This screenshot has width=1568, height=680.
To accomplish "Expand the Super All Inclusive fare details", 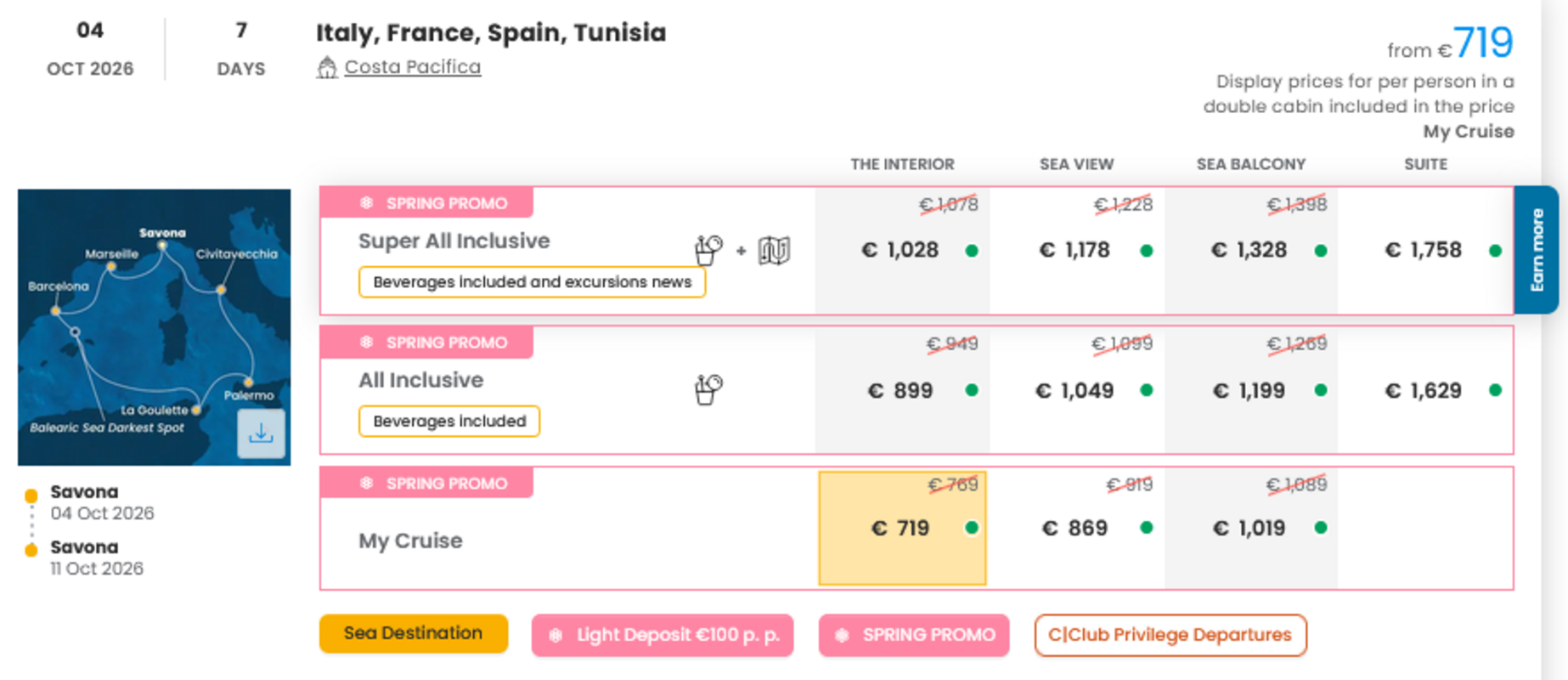I will 454,241.
